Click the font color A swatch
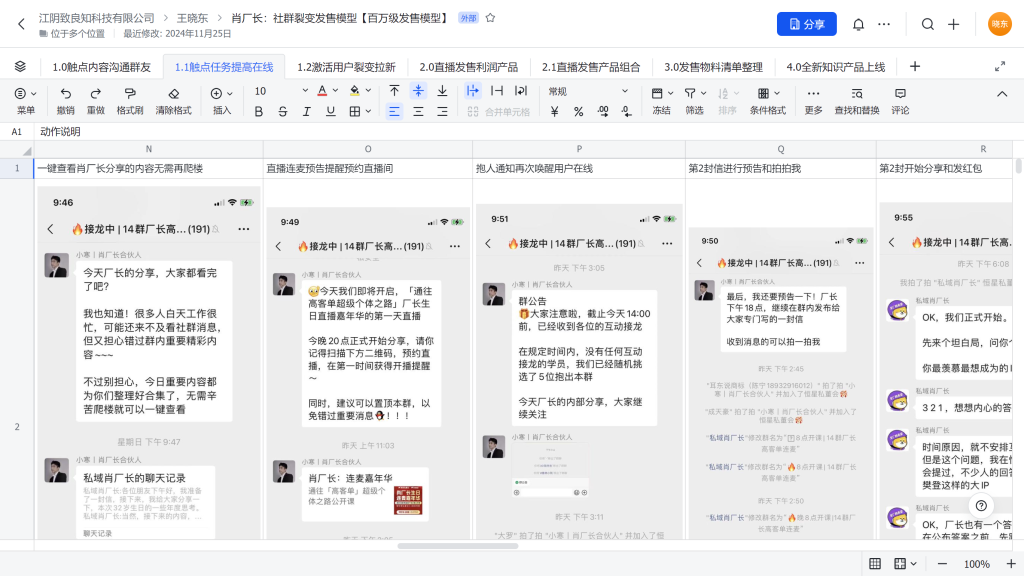The height and width of the screenshot is (576, 1024). (322, 91)
